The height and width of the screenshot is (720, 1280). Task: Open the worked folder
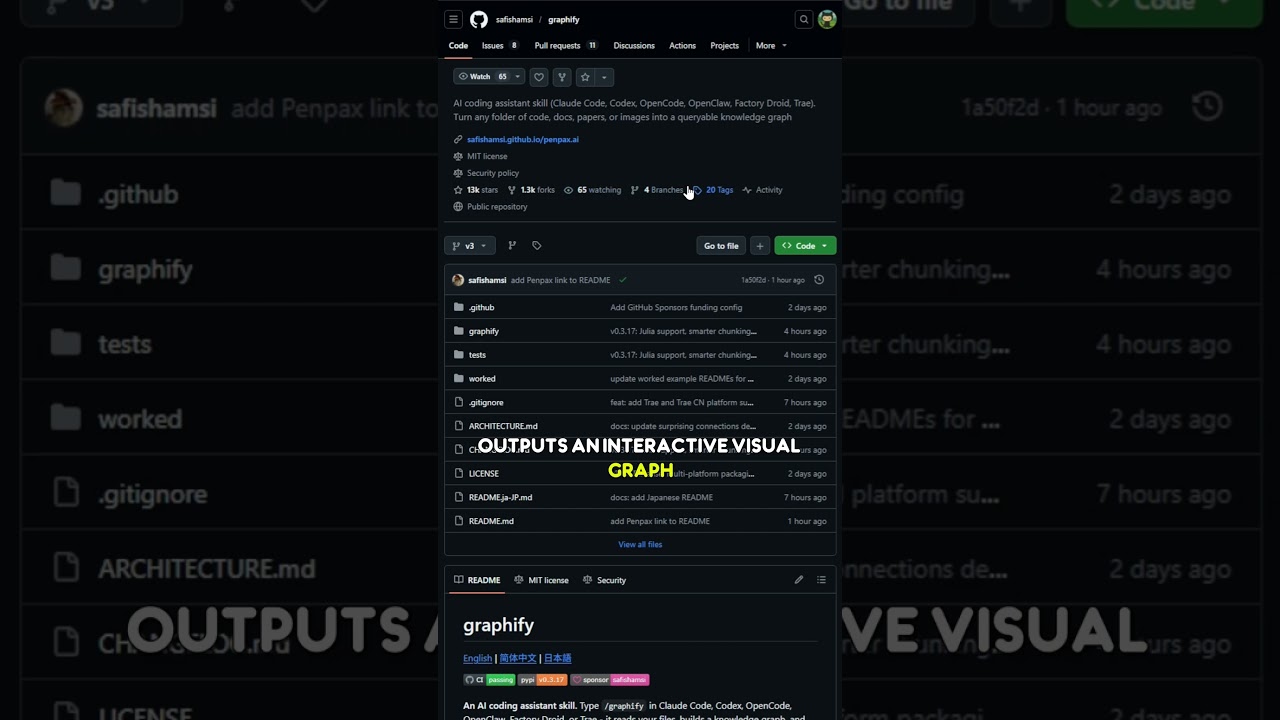[482, 379]
